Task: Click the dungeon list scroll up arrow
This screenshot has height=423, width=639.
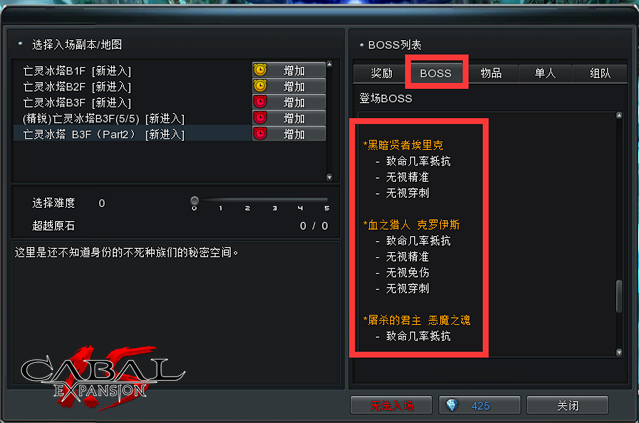Action: click(329, 64)
